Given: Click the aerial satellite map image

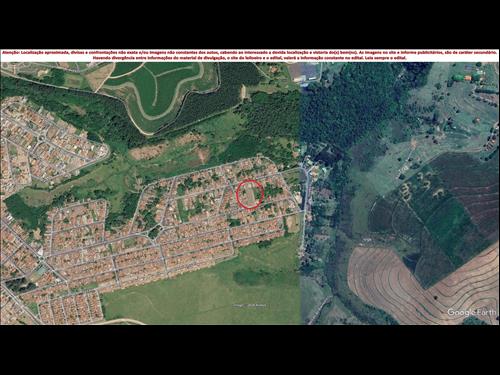Looking at the screenshot, I should (250, 193).
